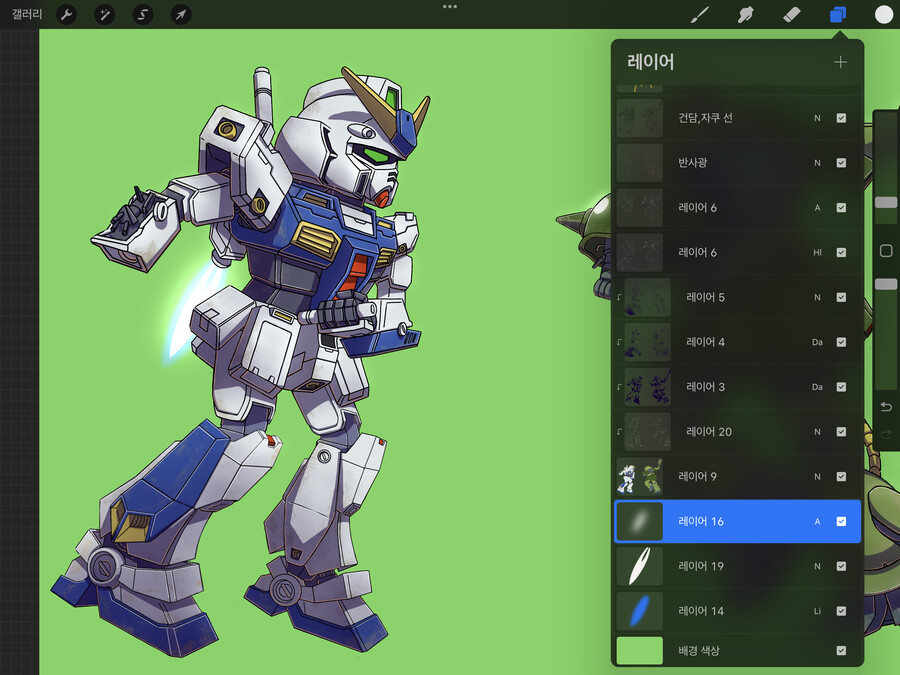
Task: Add a new layer with the plus icon
Action: point(840,62)
